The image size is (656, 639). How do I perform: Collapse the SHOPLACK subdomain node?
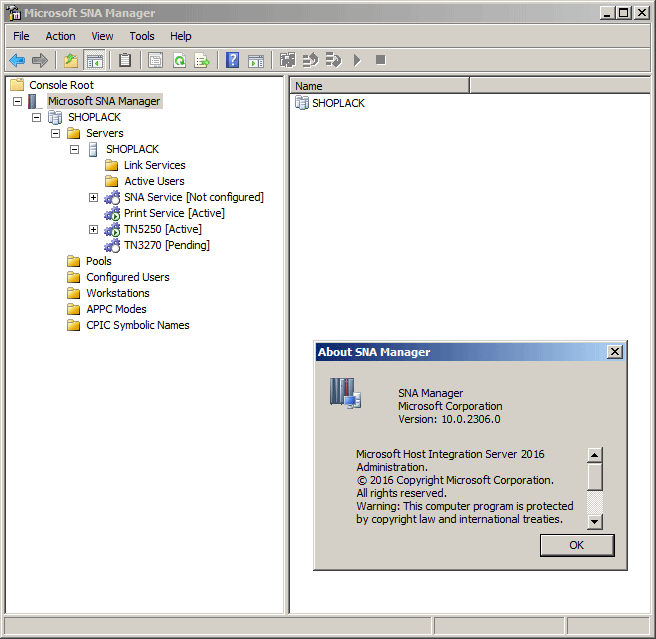click(36, 117)
